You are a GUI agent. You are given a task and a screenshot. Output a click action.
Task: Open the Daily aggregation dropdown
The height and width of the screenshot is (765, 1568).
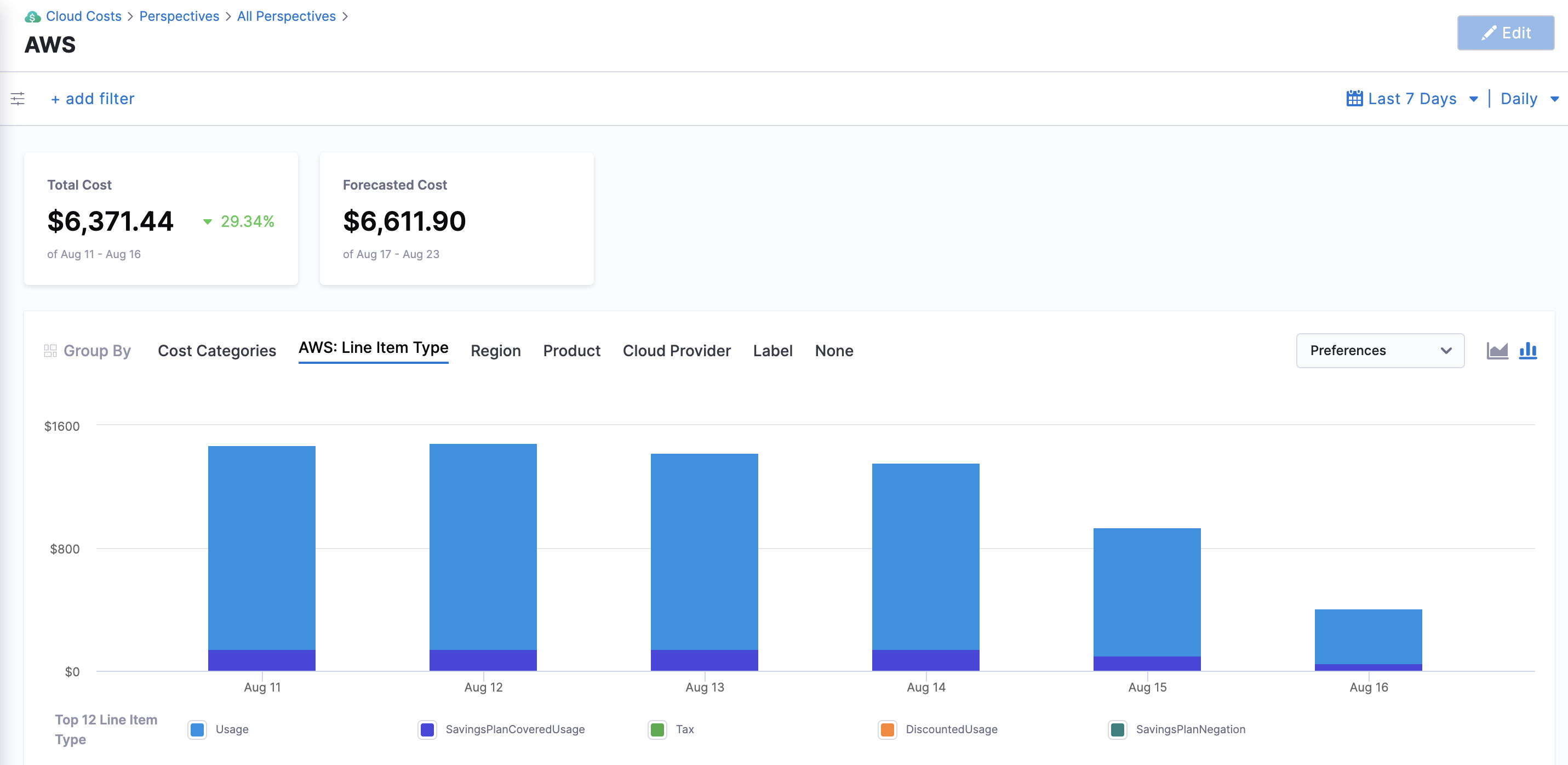click(1529, 99)
